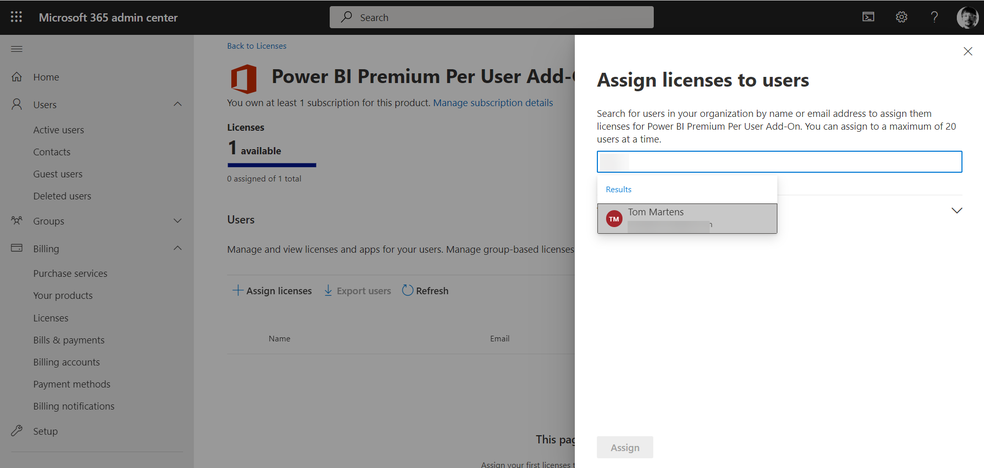Click the Home house icon
The height and width of the screenshot is (468, 984).
point(17,77)
